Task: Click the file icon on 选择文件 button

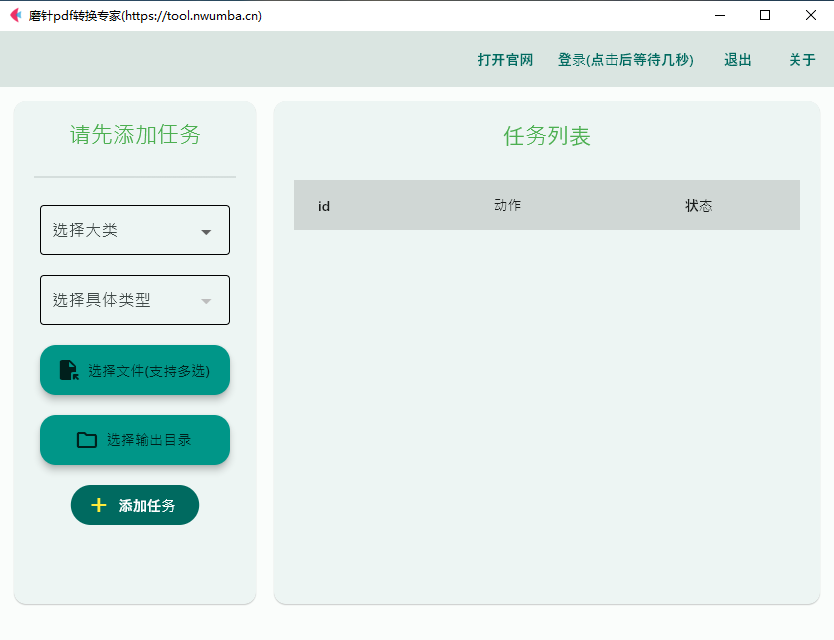Action: click(x=69, y=370)
